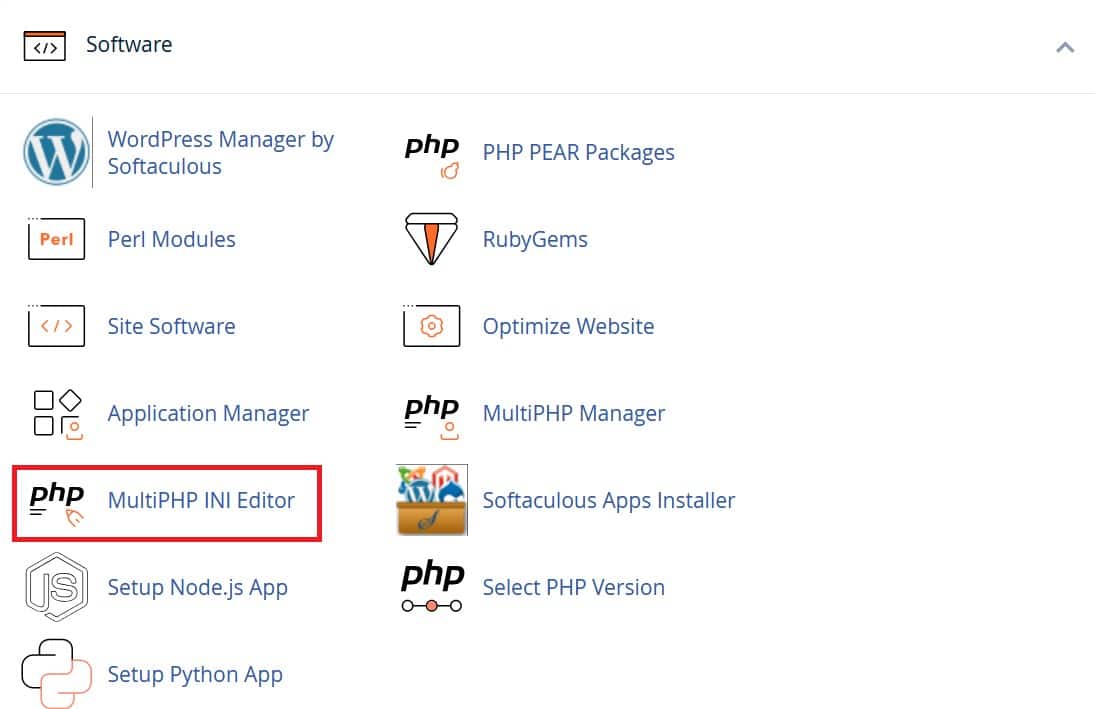Click the highlighted MultiPHP INI Editor icon

click(x=57, y=500)
